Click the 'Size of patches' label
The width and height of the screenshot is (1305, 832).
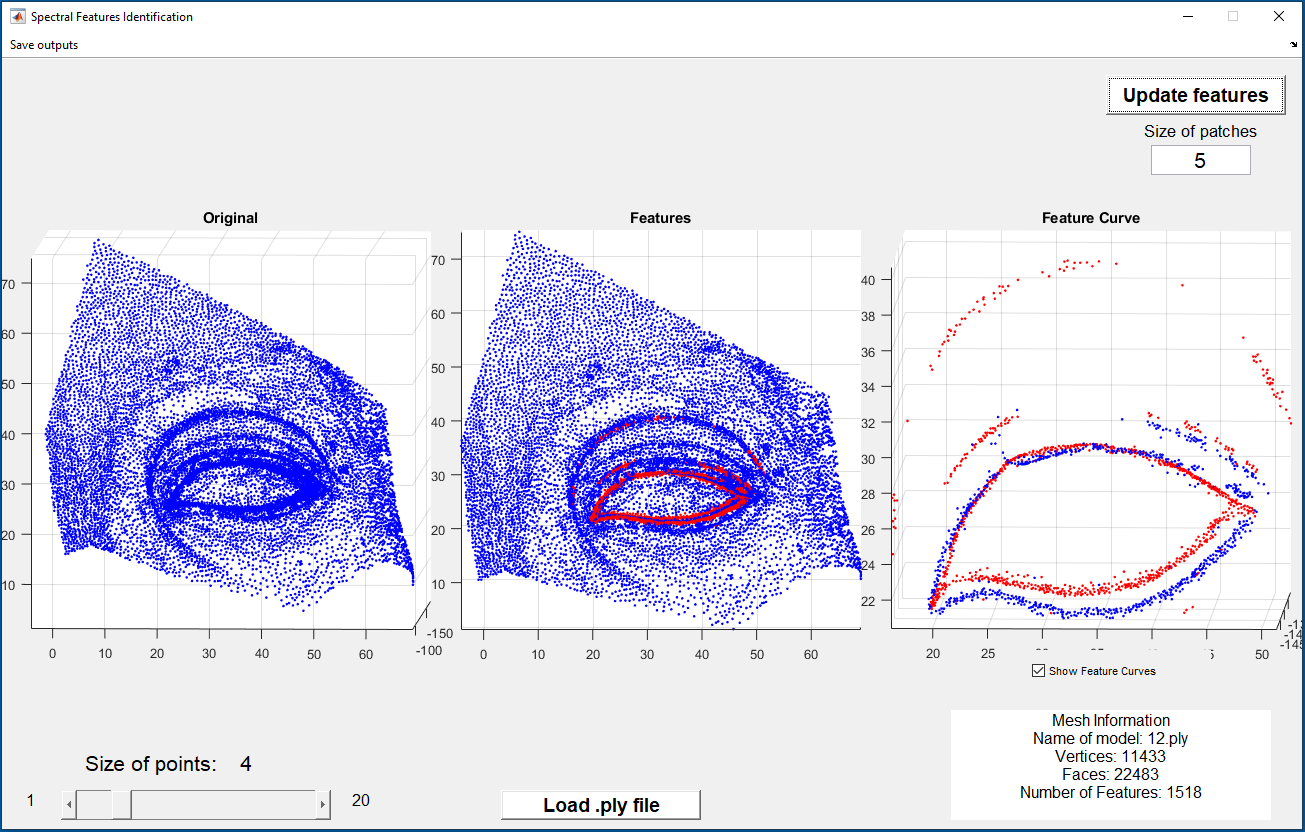click(x=1200, y=131)
